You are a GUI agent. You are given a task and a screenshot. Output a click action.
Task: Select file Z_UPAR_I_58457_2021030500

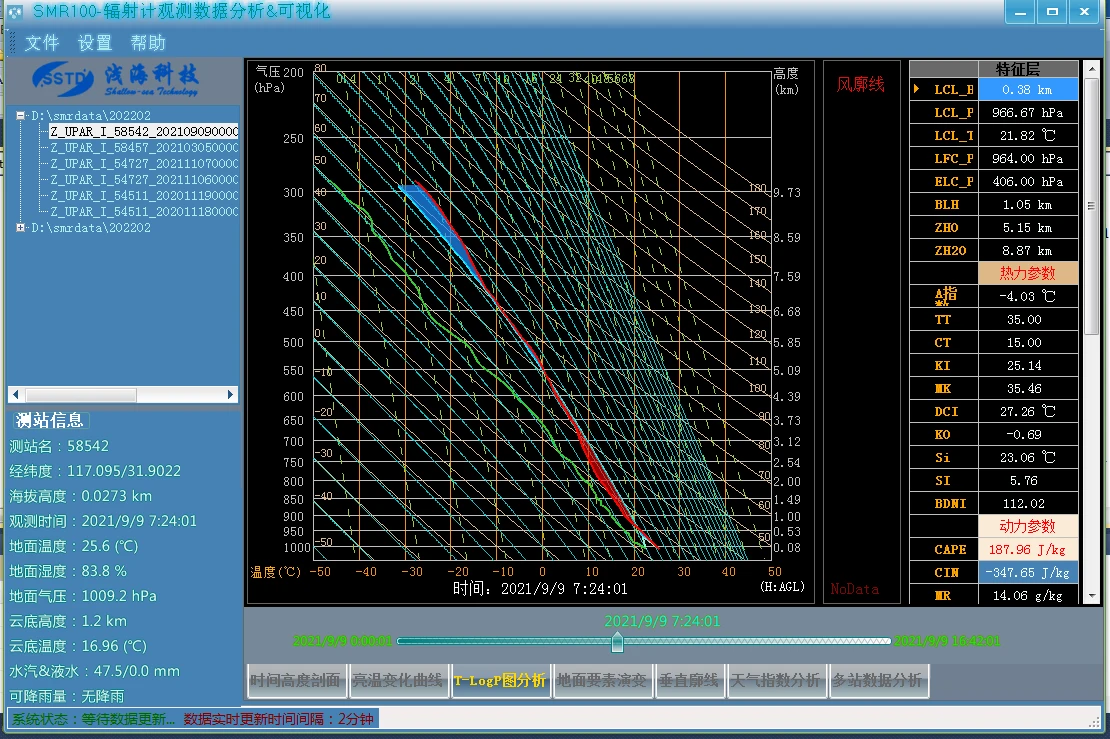pos(144,148)
